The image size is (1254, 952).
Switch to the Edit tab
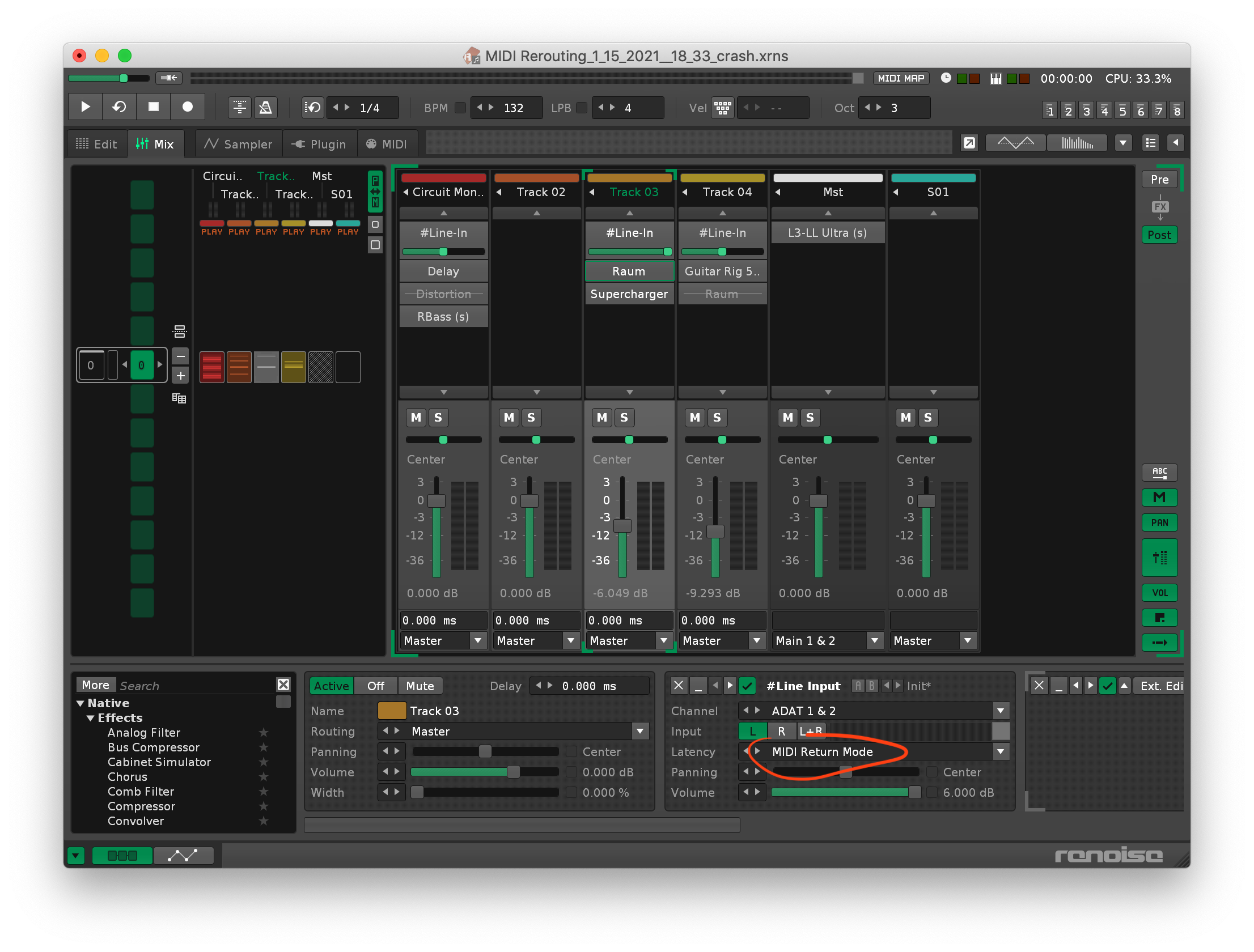[x=97, y=144]
